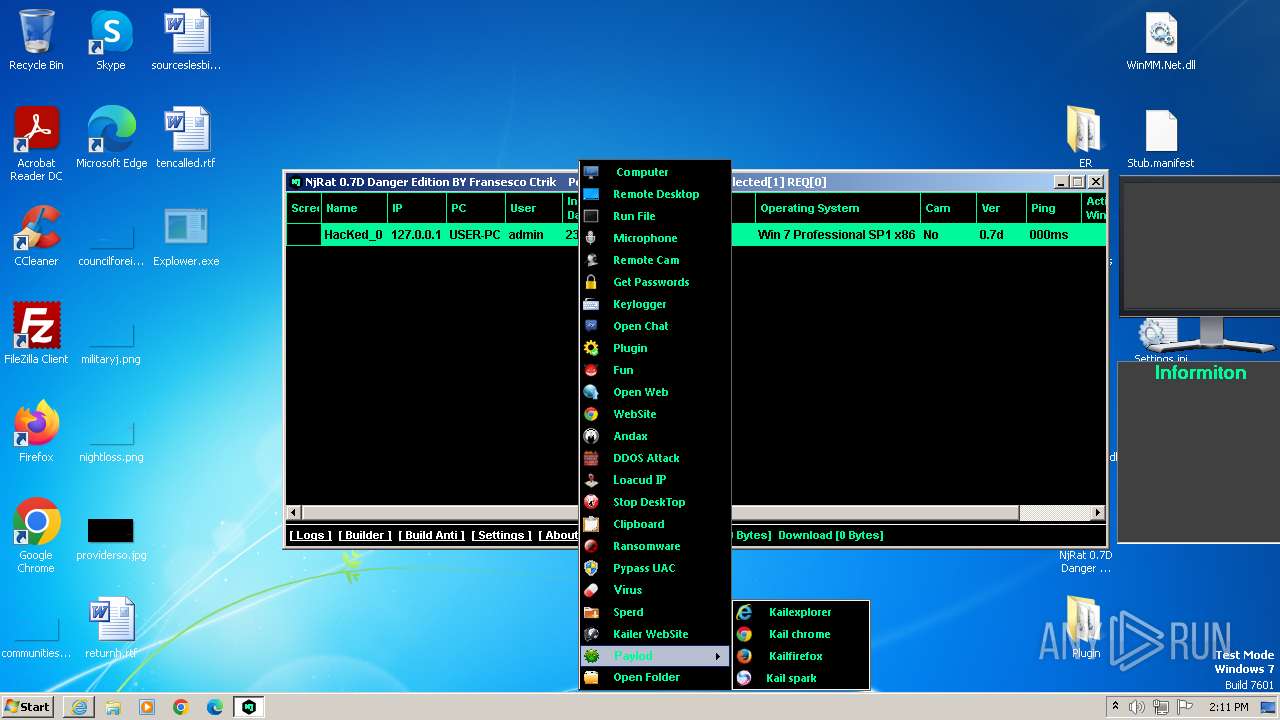Select the Remote Desktop menu icon

coord(591,194)
